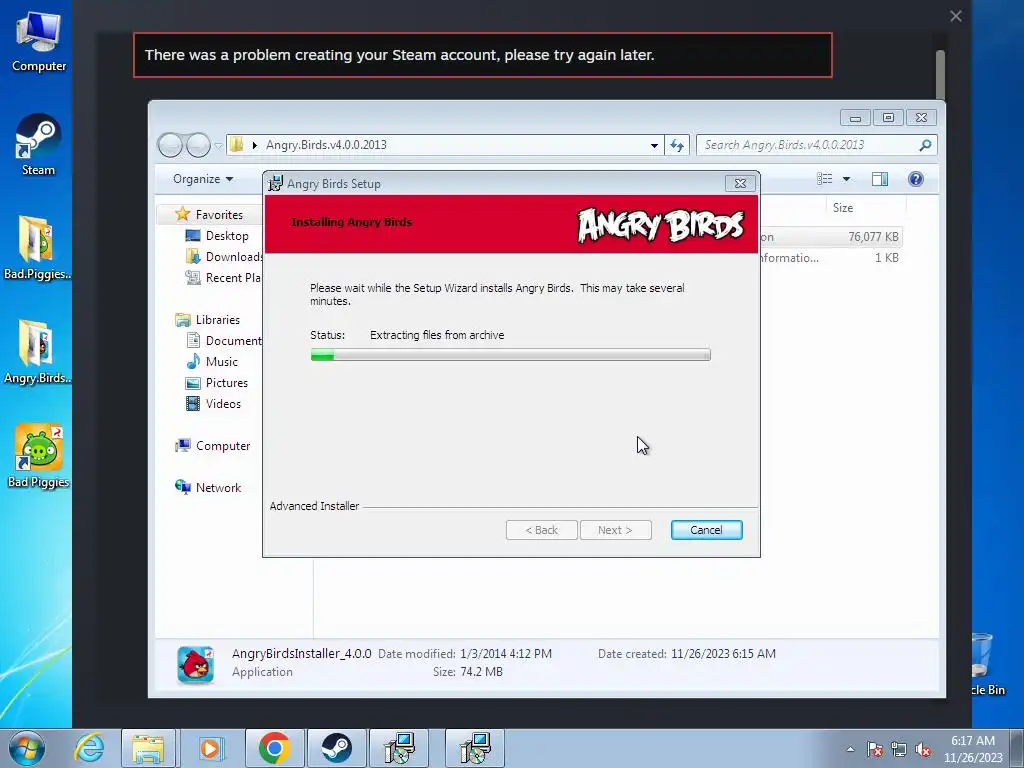The image size is (1024, 768).
Task: Click the Explorer Forward navigation button
Action: click(x=198, y=145)
